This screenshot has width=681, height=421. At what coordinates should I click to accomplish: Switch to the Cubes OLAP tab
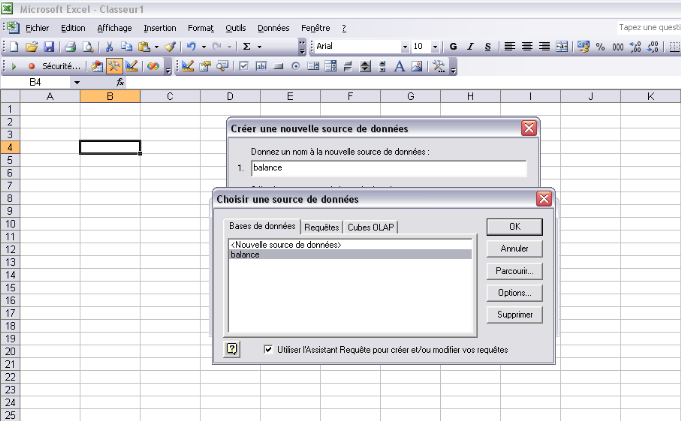(x=370, y=227)
